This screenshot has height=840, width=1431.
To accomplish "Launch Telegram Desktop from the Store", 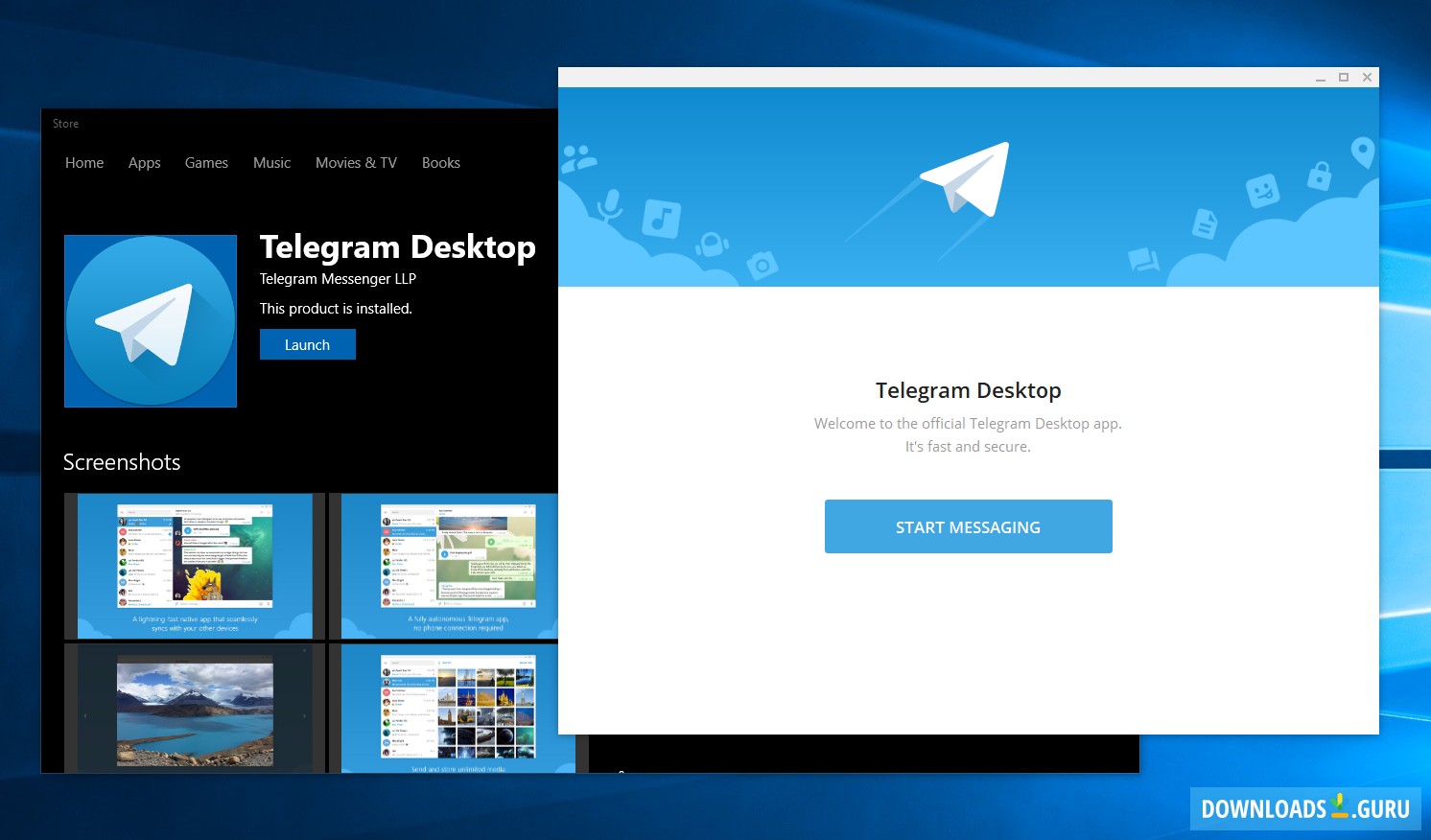I will 307,344.
